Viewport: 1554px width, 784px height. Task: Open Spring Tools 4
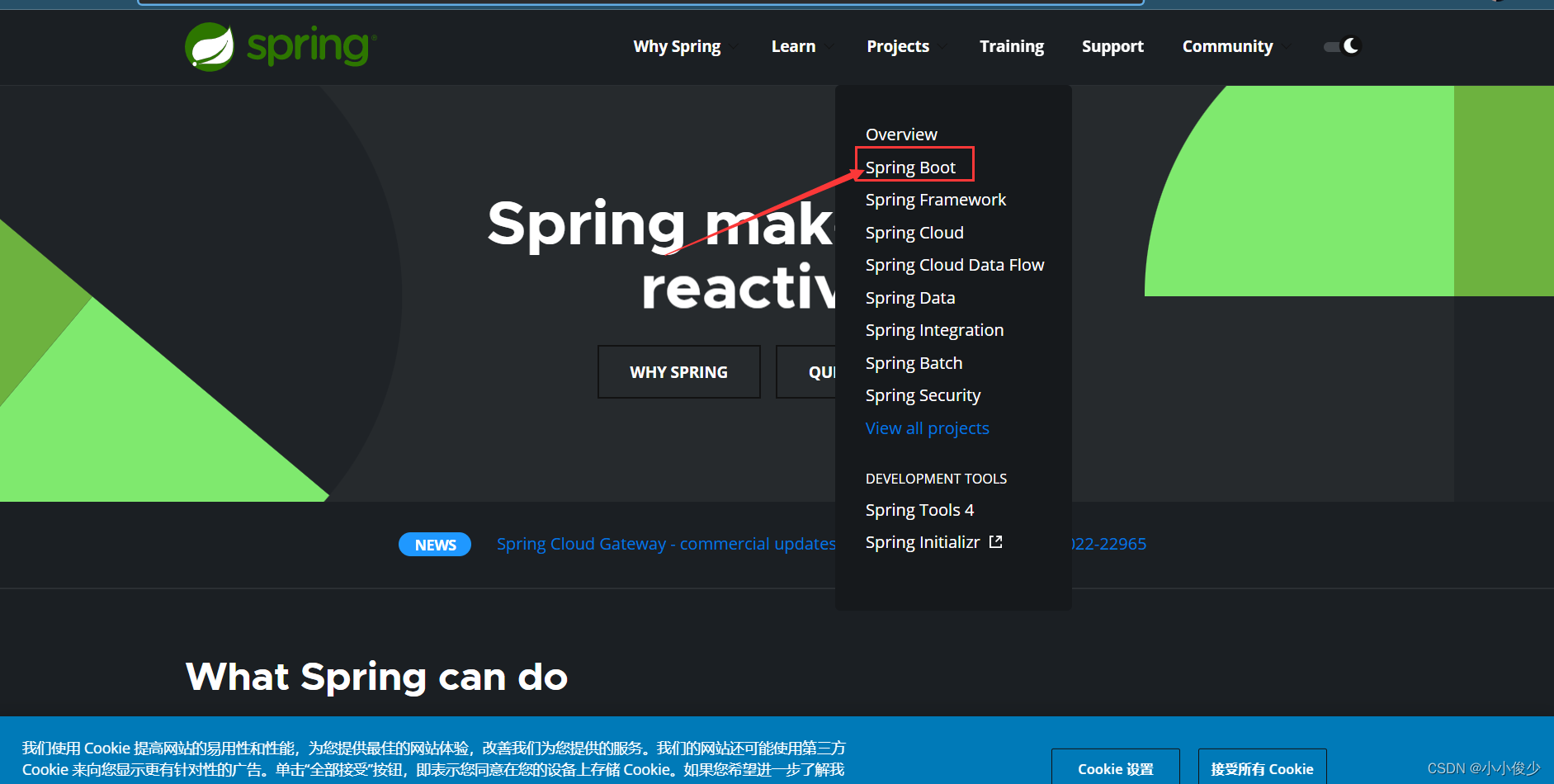[x=919, y=510]
